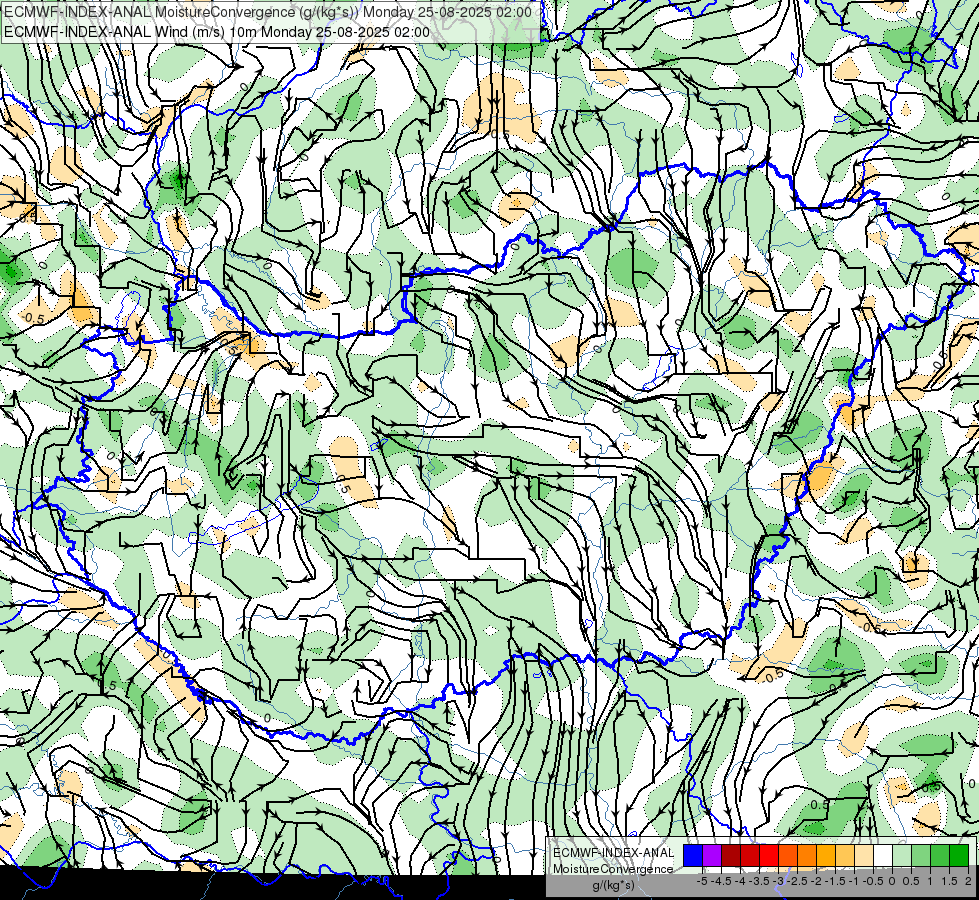
Task: Click the Wind (m/s) 10m title line
Action: pos(217,32)
